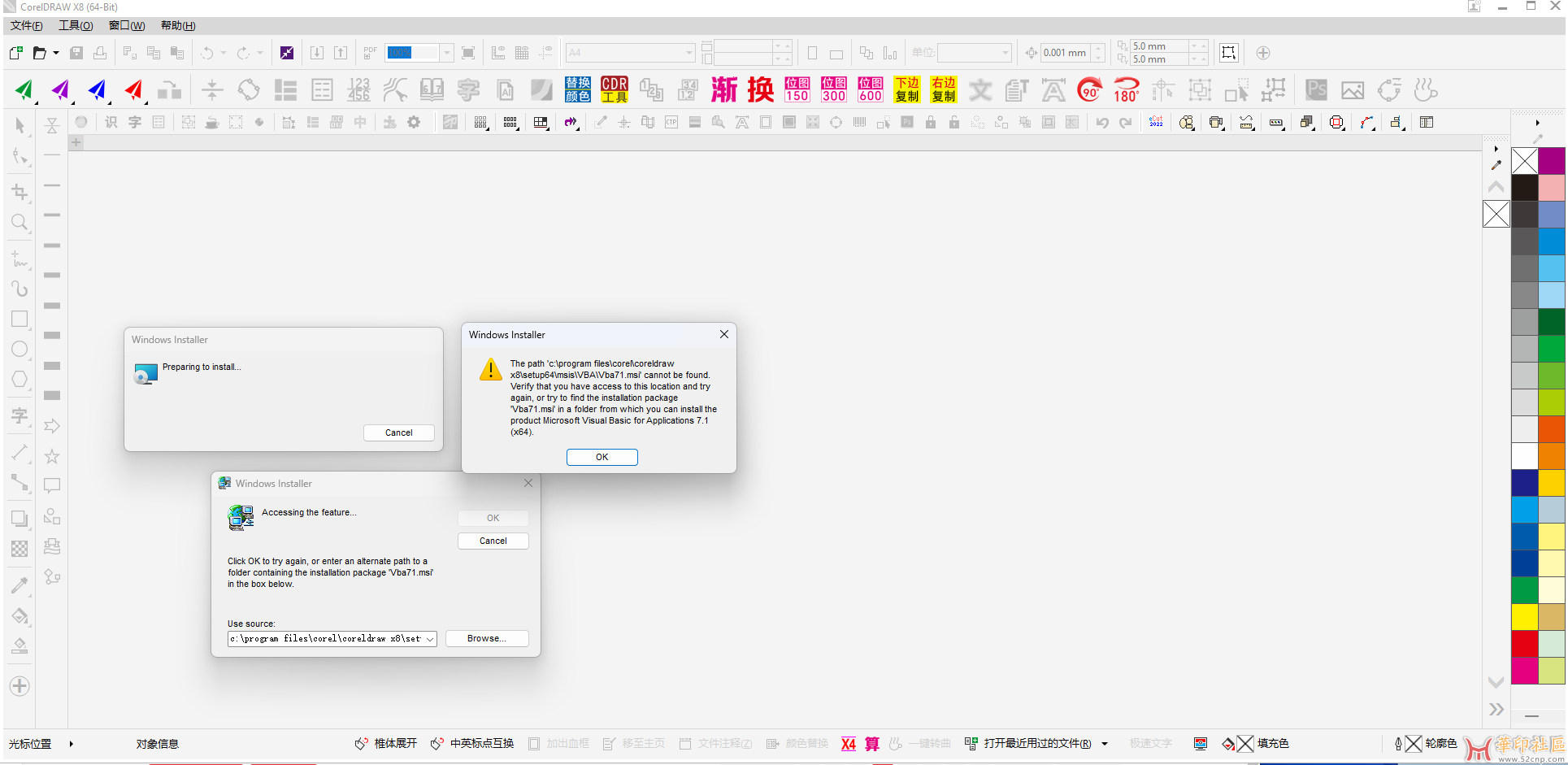Click Cancel in Accessing the feature dialog

coord(493,541)
